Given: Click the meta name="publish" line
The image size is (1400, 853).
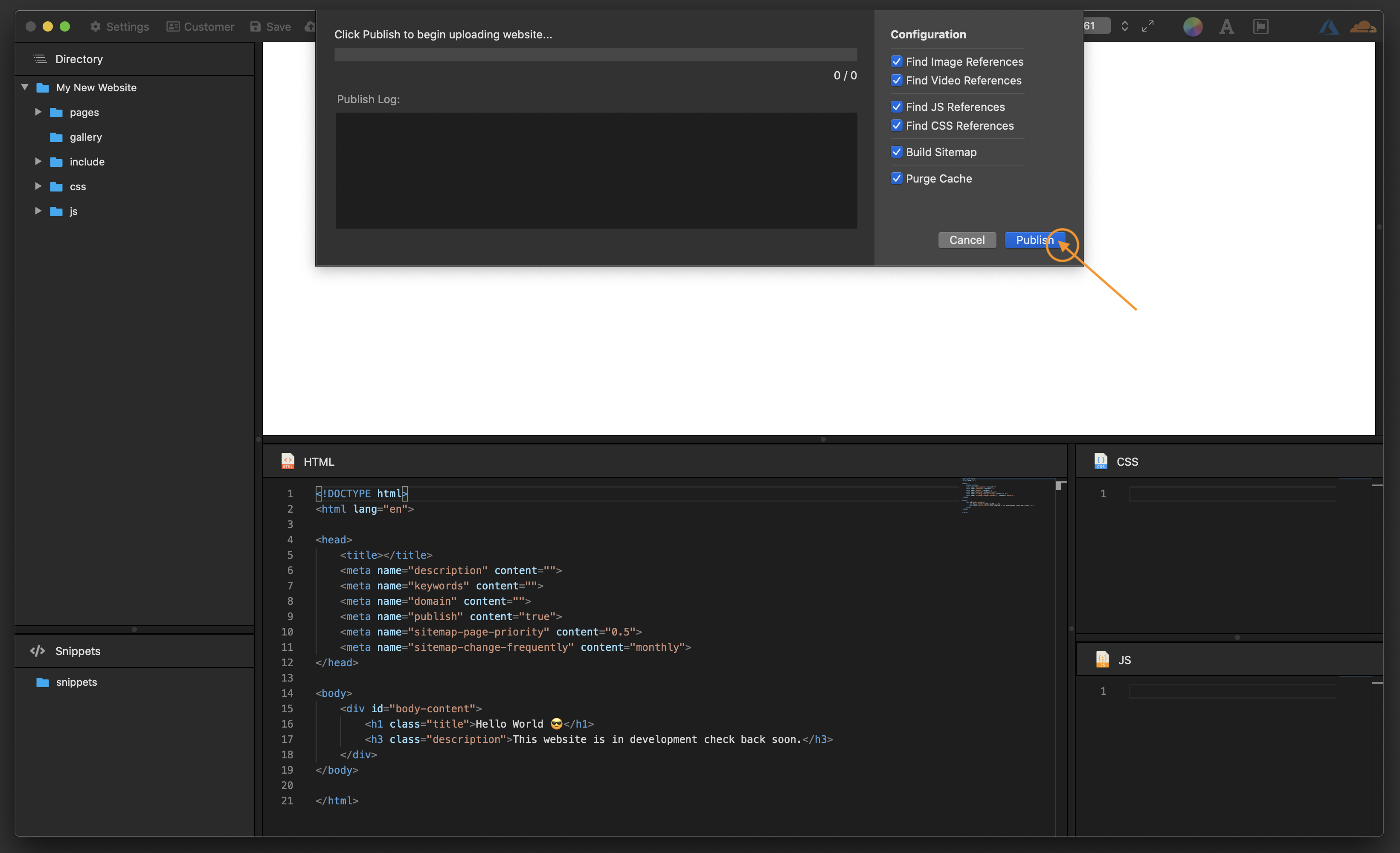Looking at the screenshot, I should 451,616.
